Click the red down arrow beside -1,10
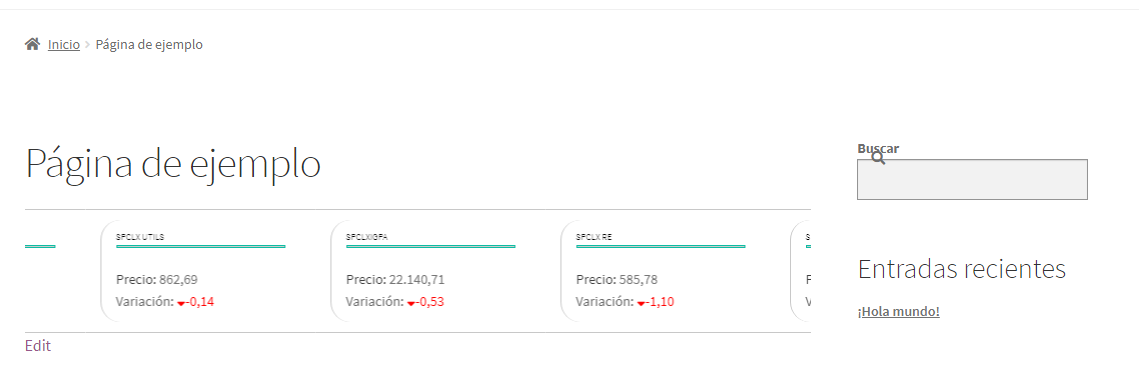Image resolution: width=1139 pixels, height=376 pixels. point(641,303)
